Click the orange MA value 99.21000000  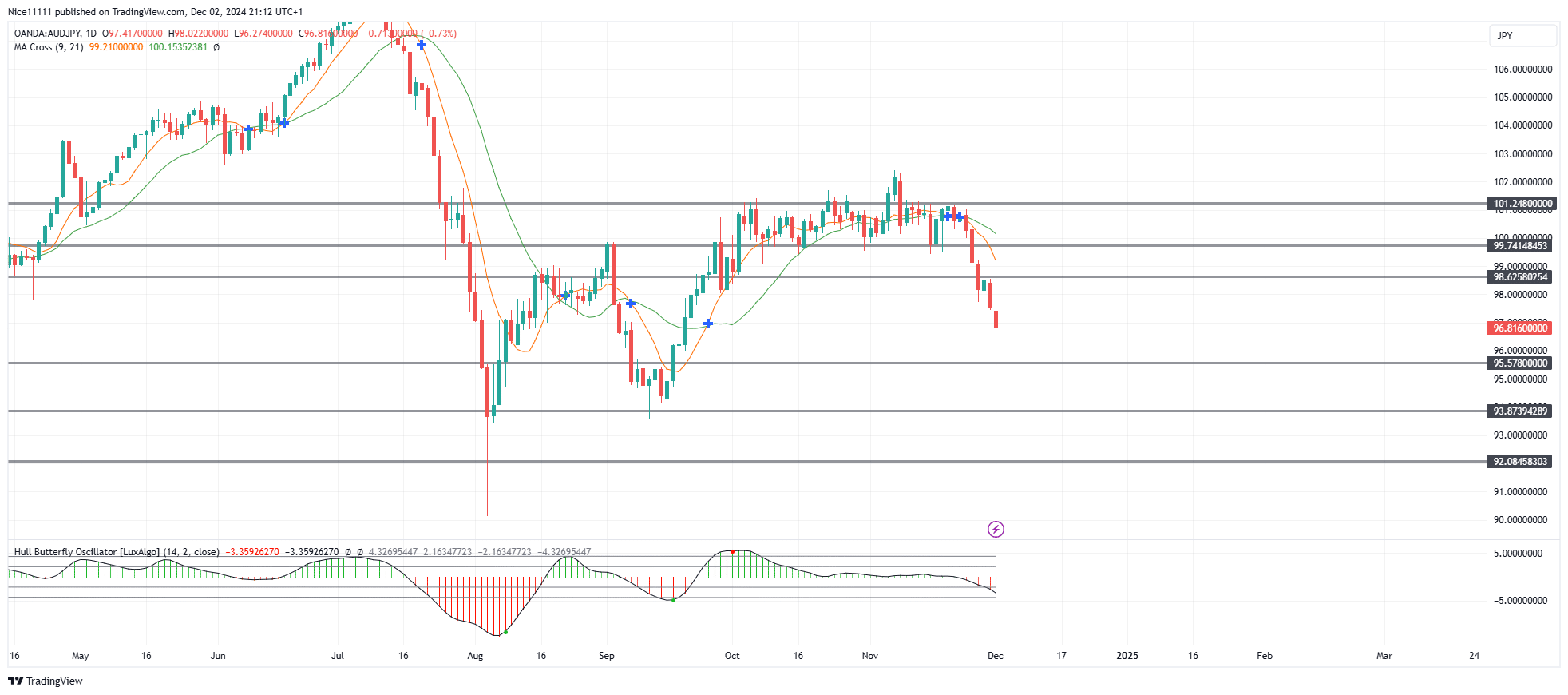[116, 47]
